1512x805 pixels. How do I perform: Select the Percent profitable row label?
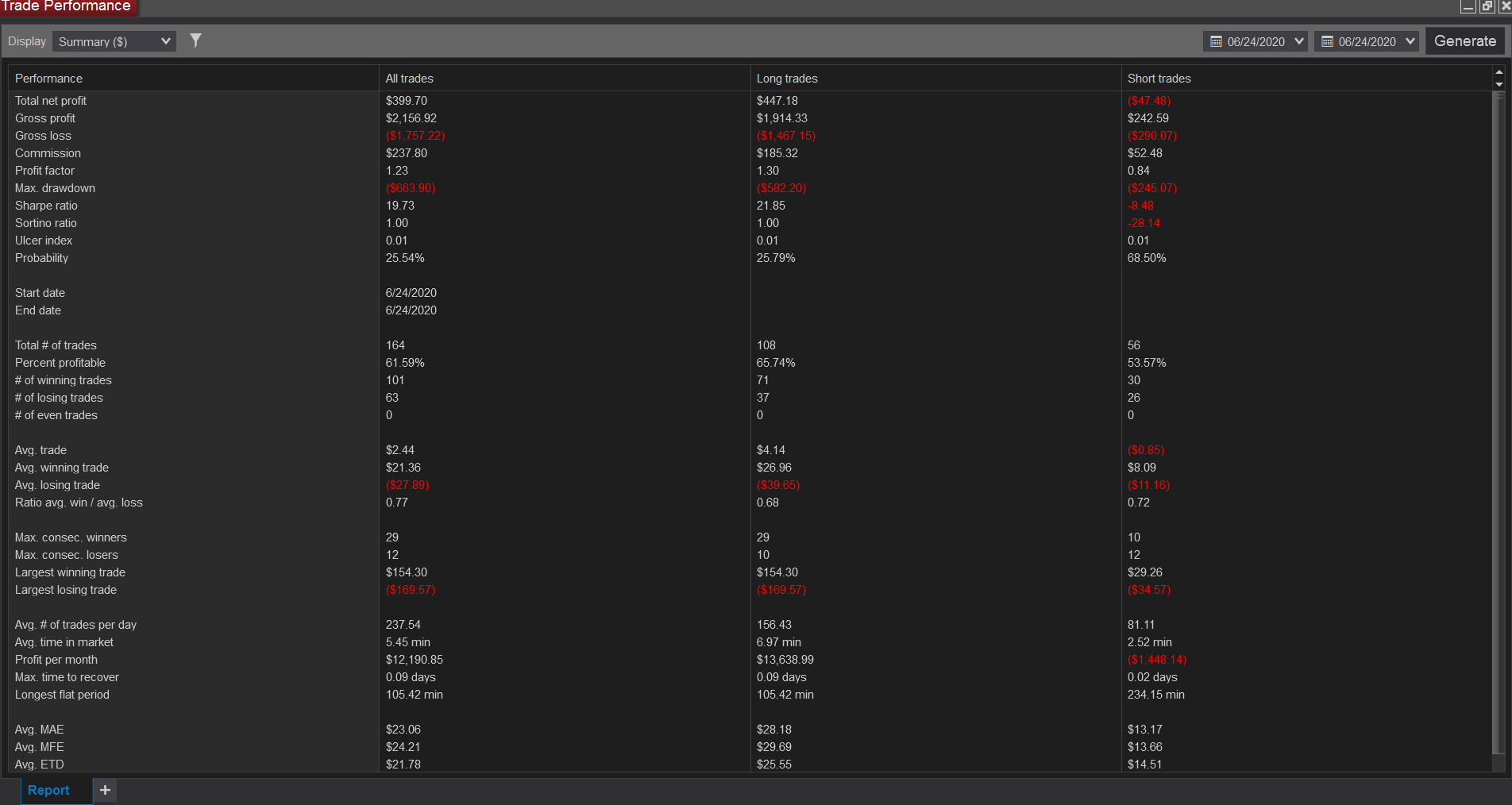pyautogui.click(x=60, y=363)
